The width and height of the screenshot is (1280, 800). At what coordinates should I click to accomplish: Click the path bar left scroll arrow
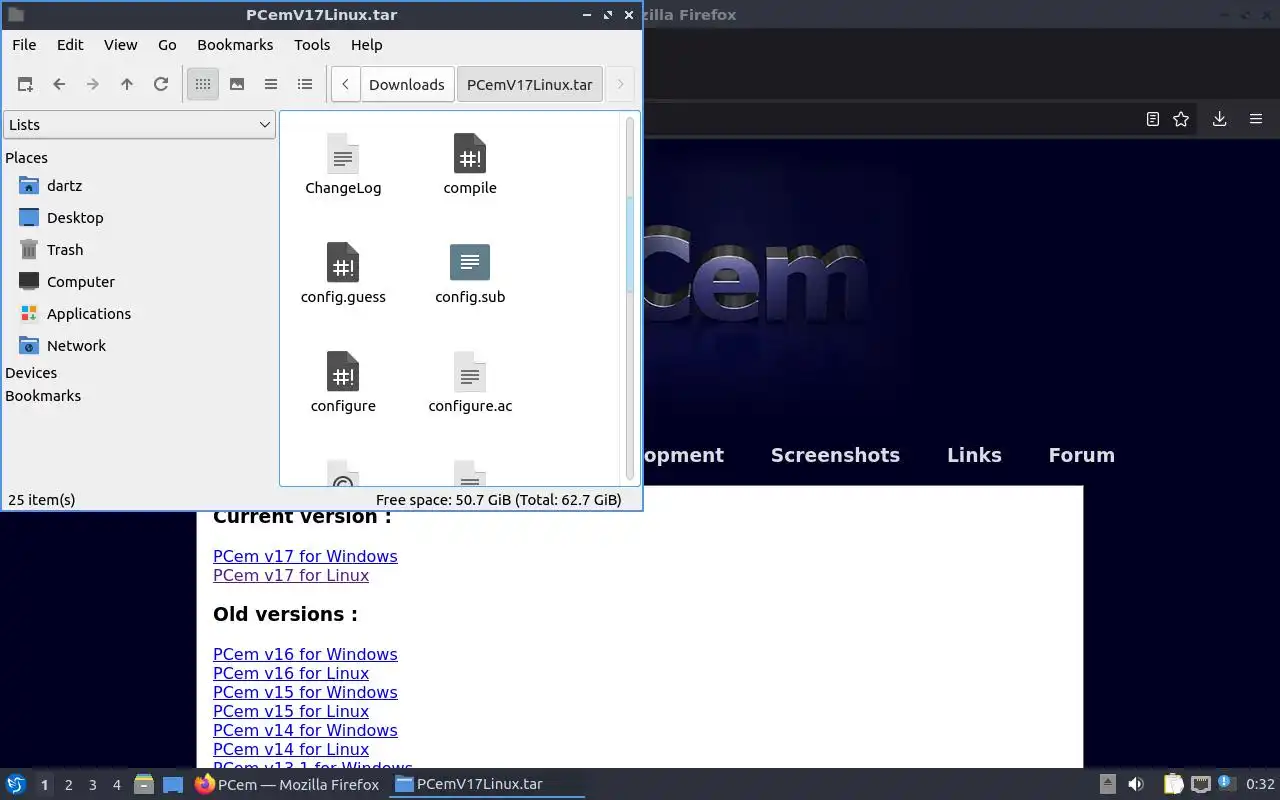click(345, 85)
